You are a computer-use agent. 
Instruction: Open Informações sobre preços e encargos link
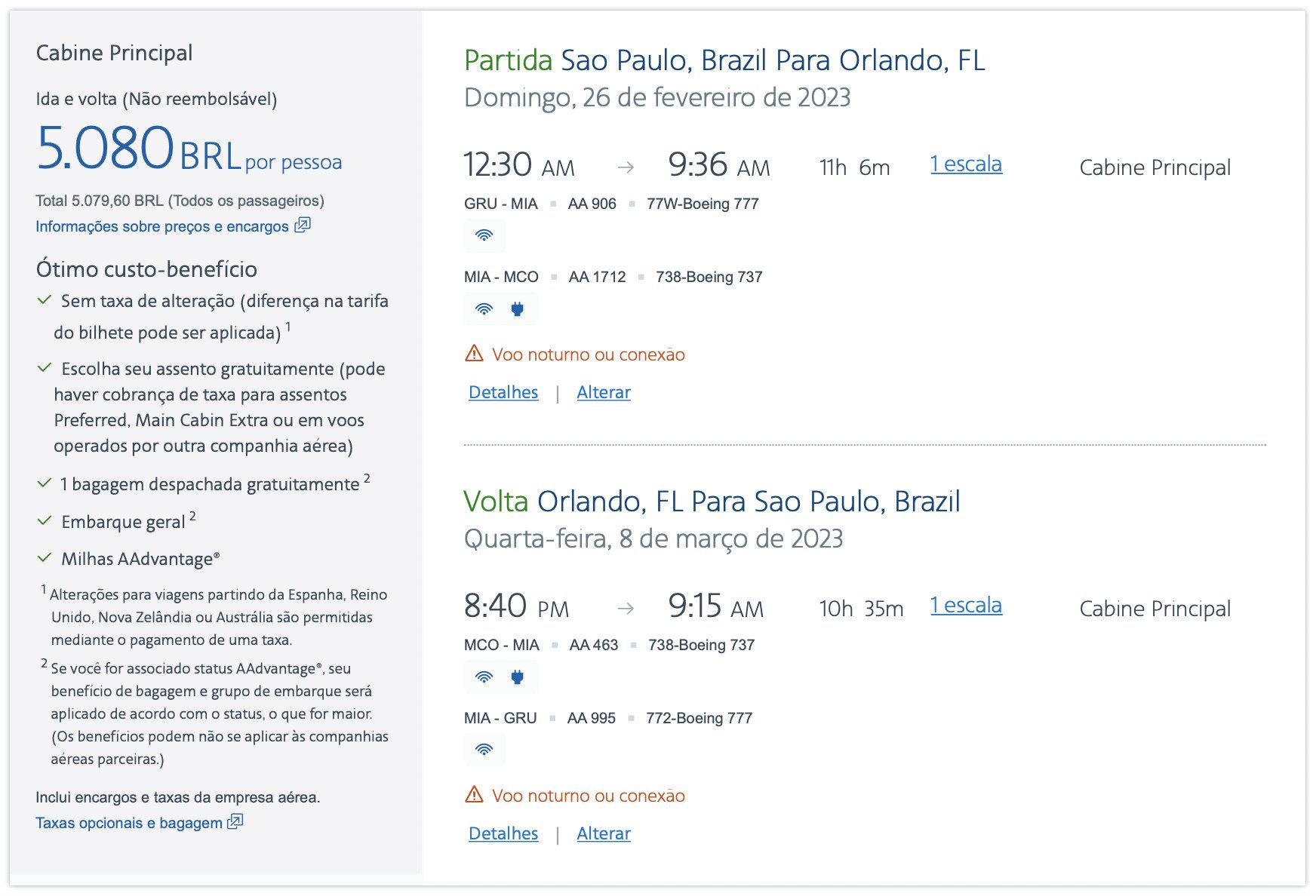click(162, 226)
